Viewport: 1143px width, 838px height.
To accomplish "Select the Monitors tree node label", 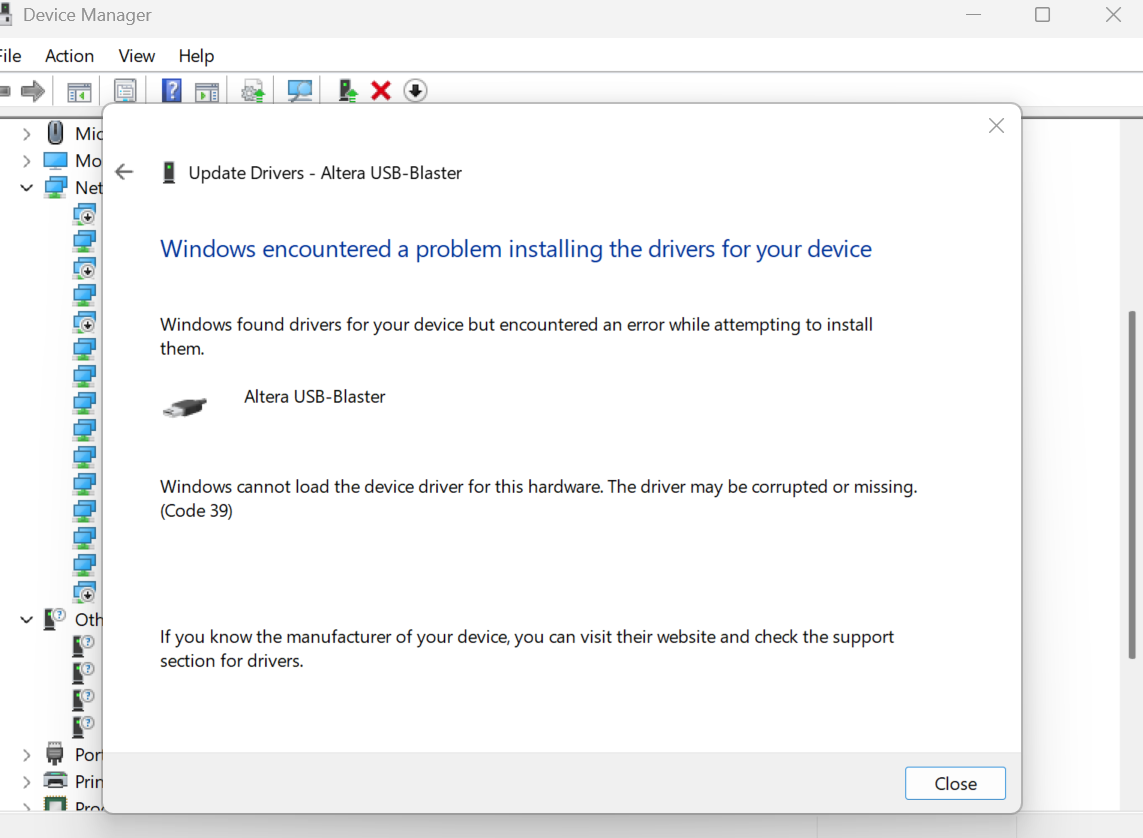I will click(89, 160).
